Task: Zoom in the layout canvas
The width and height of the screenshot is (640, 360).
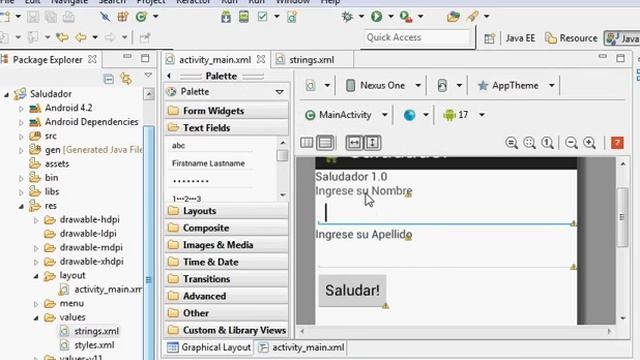Action: (x=589, y=143)
